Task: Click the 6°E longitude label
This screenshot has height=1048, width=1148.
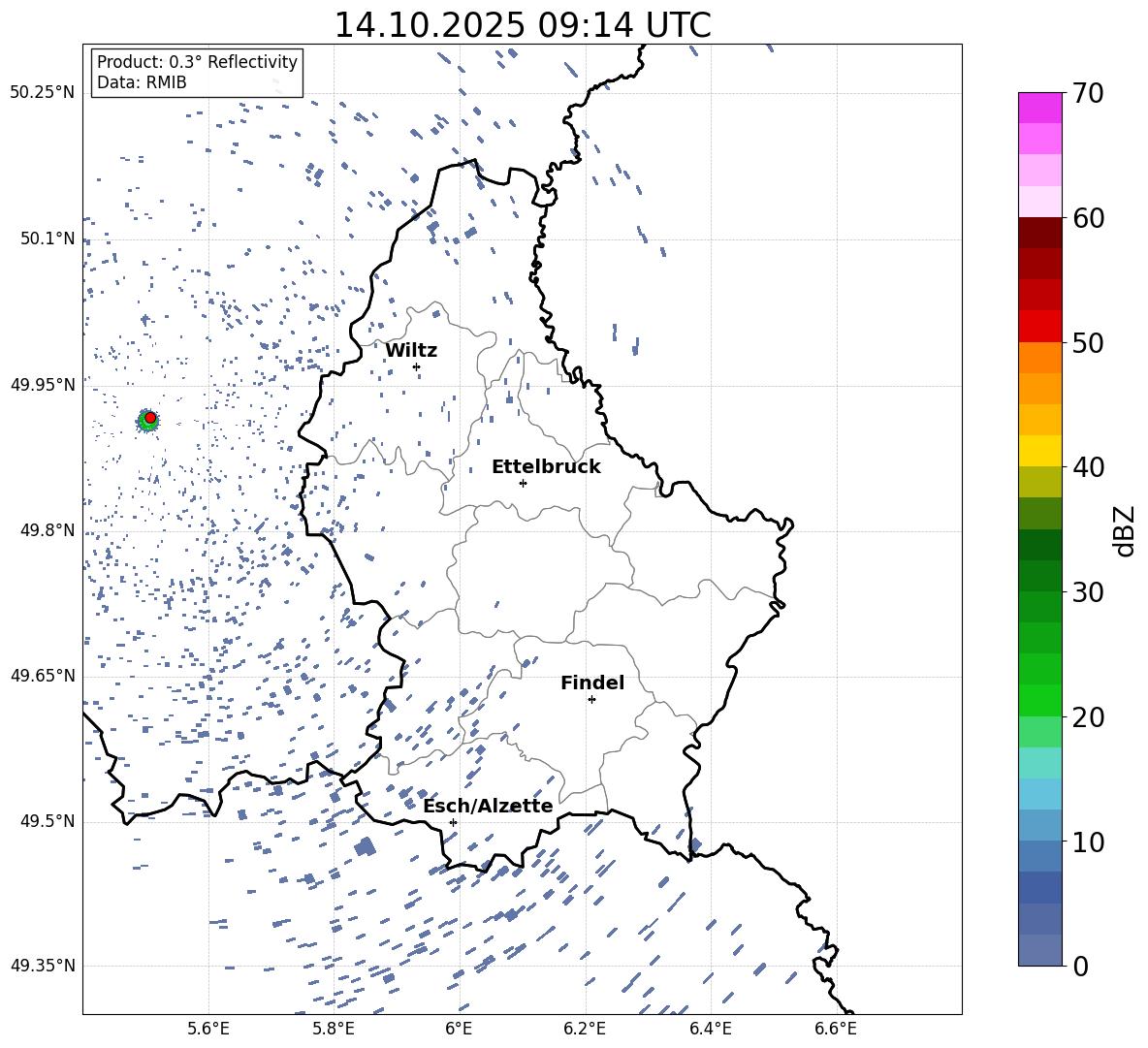Action: pyautogui.click(x=459, y=1029)
